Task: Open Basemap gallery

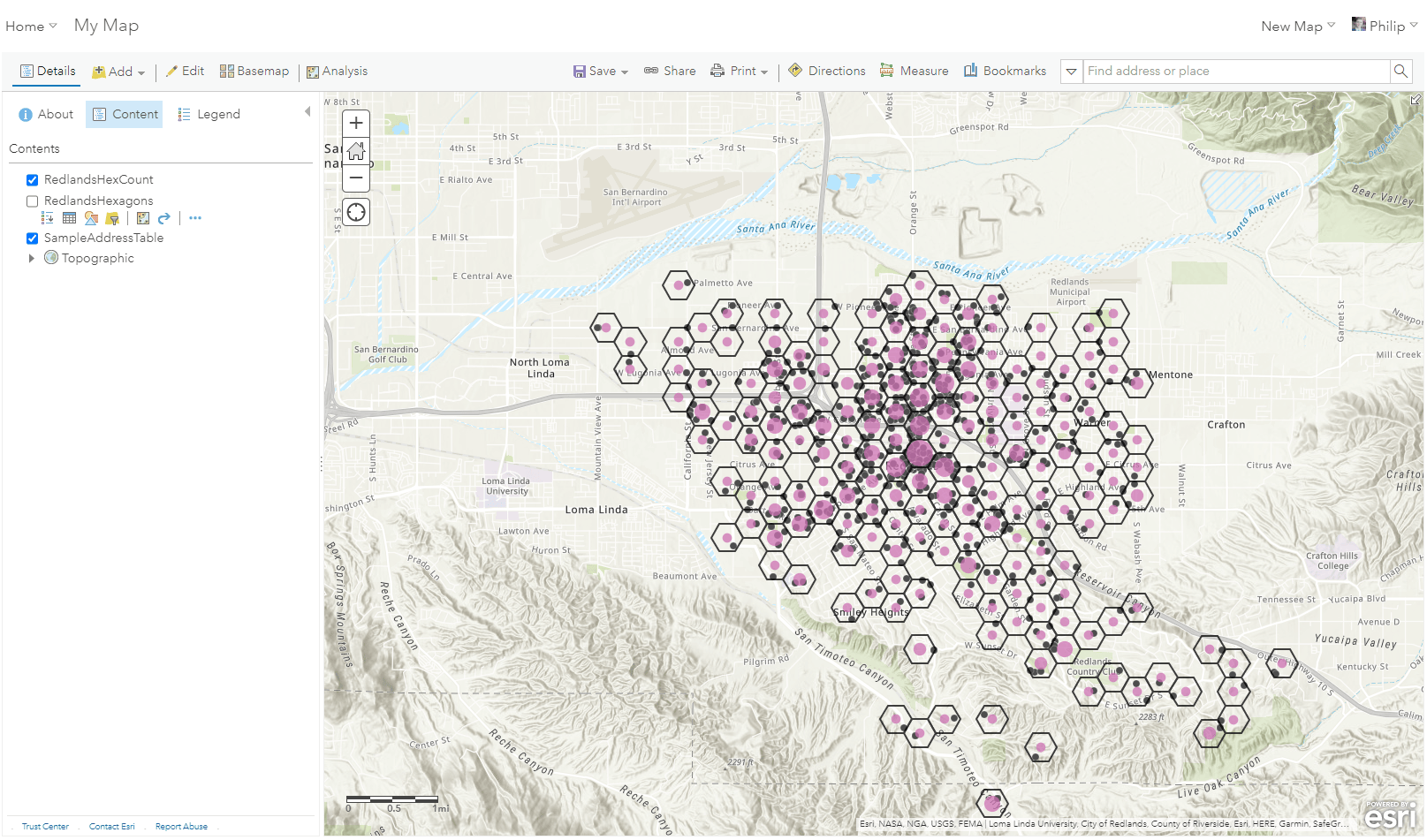Action: point(254,71)
